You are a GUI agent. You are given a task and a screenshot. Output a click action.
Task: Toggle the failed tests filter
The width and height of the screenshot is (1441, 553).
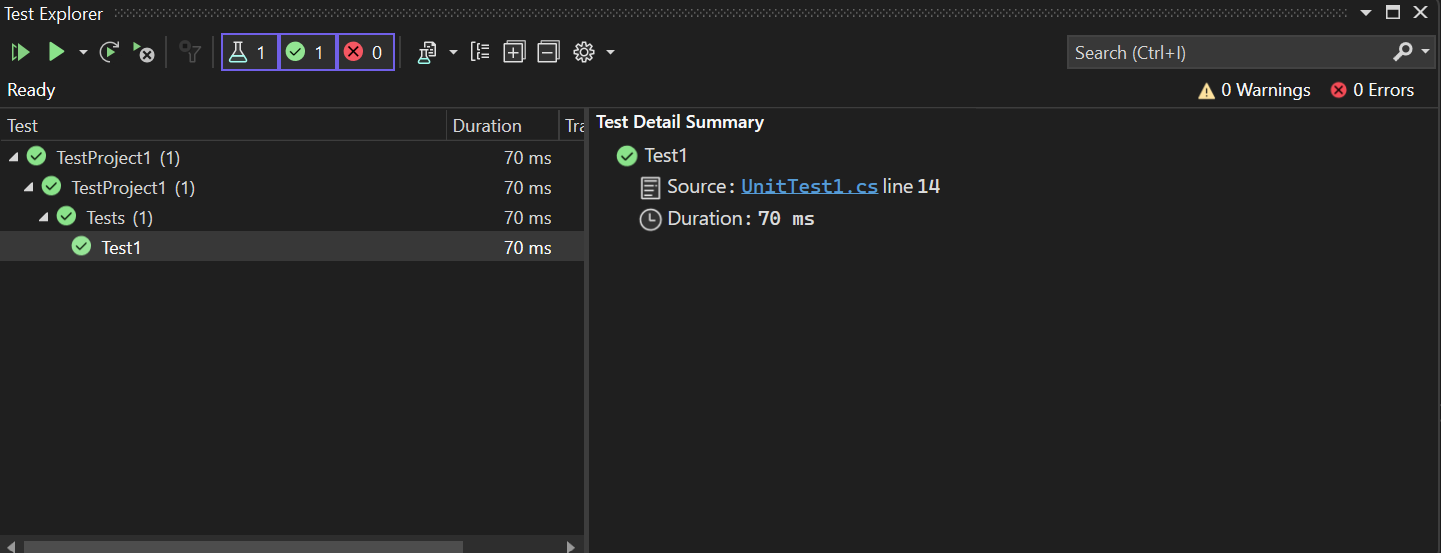click(x=365, y=52)
